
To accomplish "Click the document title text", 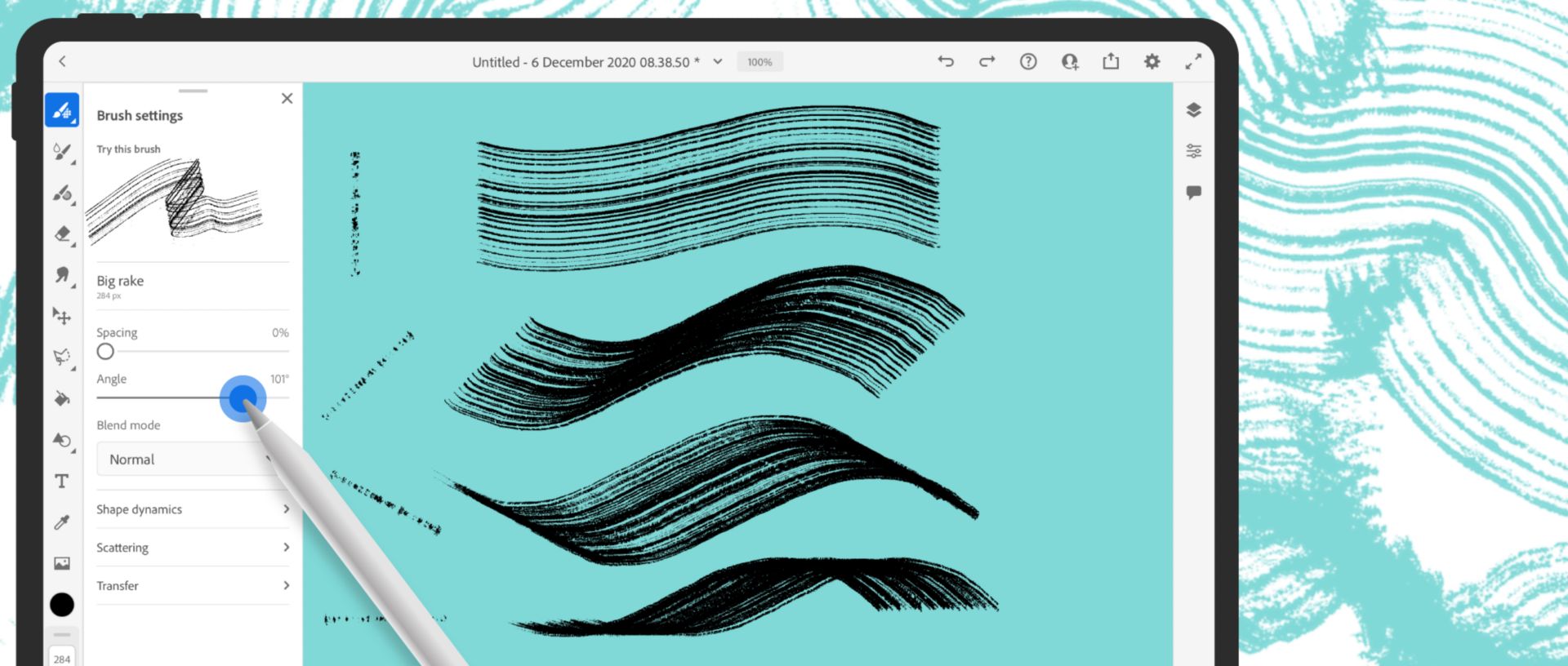I will click(586, 62).
